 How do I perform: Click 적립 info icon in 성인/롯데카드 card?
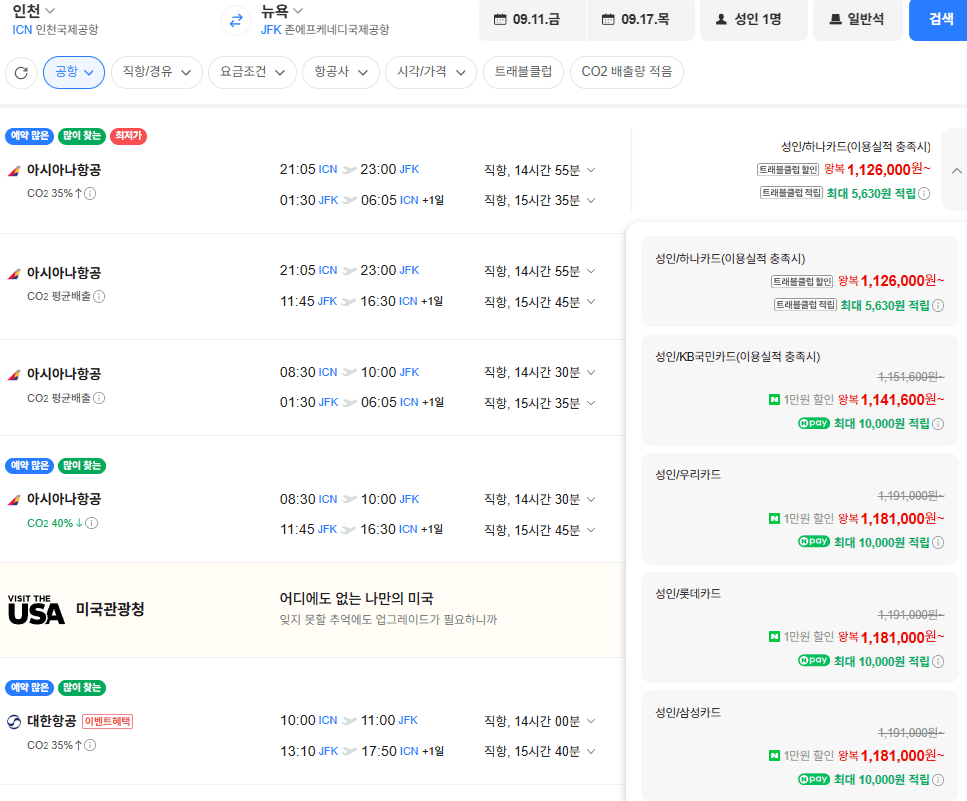coord(938,662)
